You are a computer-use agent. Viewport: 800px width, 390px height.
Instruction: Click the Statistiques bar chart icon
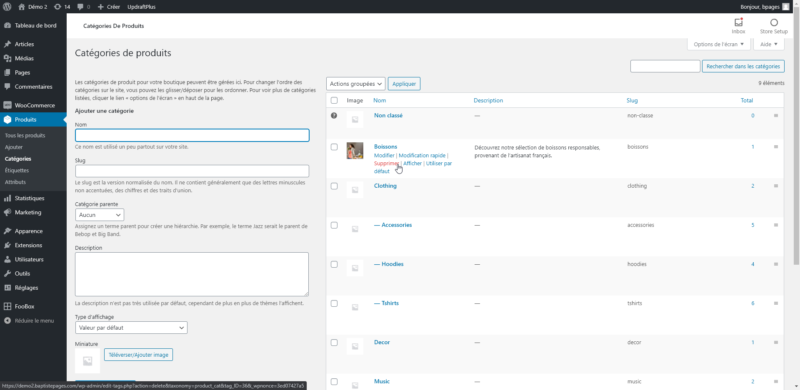click(7, 198)
